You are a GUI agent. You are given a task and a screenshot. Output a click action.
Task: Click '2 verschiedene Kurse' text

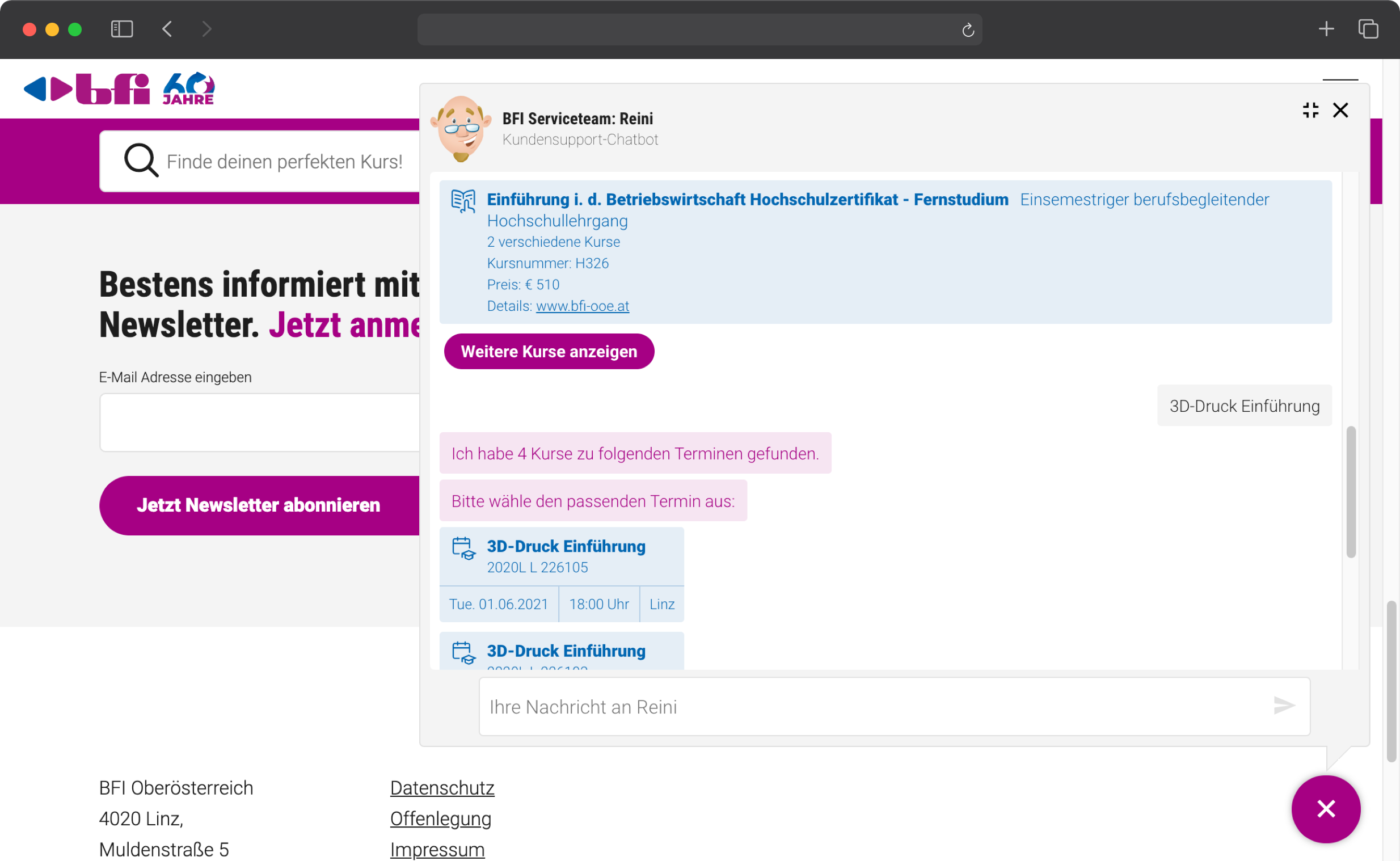[553, 242]
